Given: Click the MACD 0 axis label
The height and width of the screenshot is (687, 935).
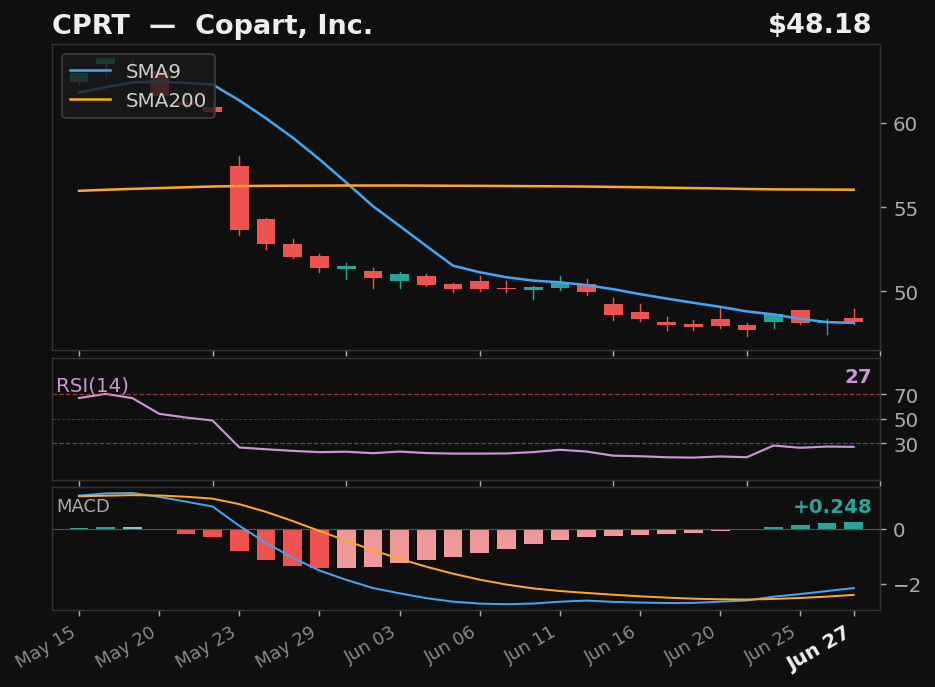Looking at the screenshot, I should (x=899, y=530).
